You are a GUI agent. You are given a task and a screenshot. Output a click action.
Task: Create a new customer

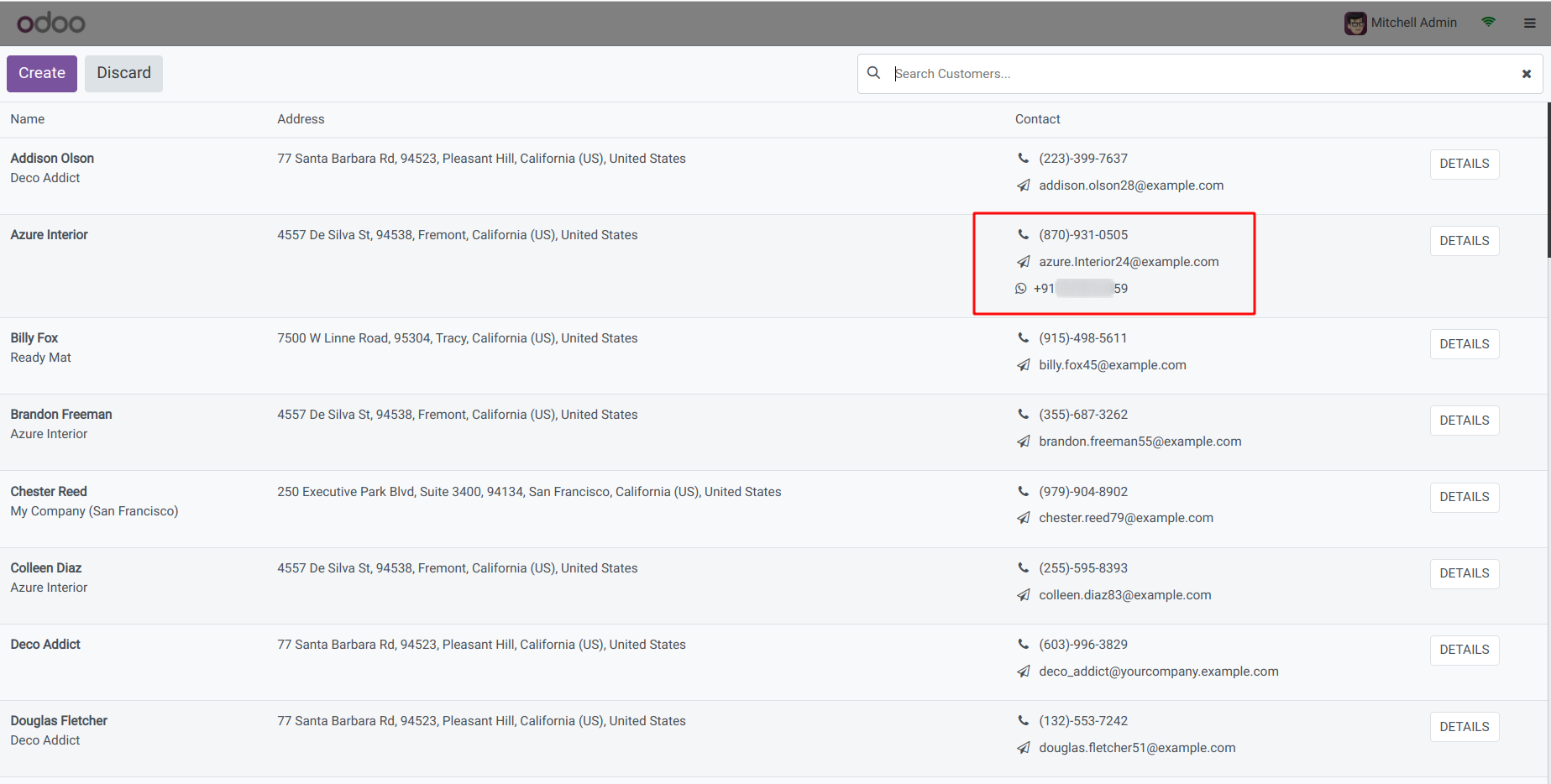pyautogui.click(x=42, y=74)
